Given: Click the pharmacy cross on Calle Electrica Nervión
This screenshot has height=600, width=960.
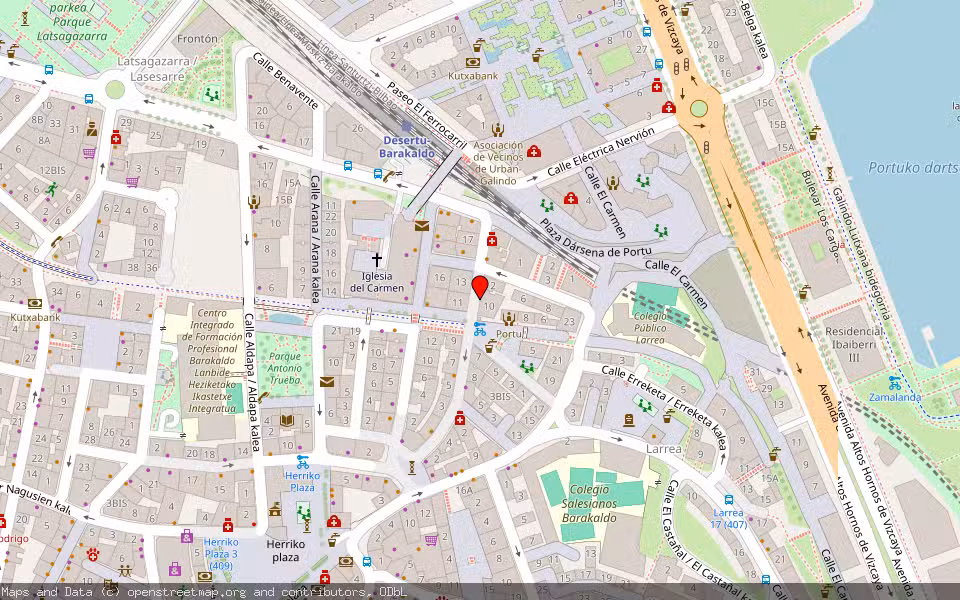Looking at the screenshot, I should pos(534,151).
